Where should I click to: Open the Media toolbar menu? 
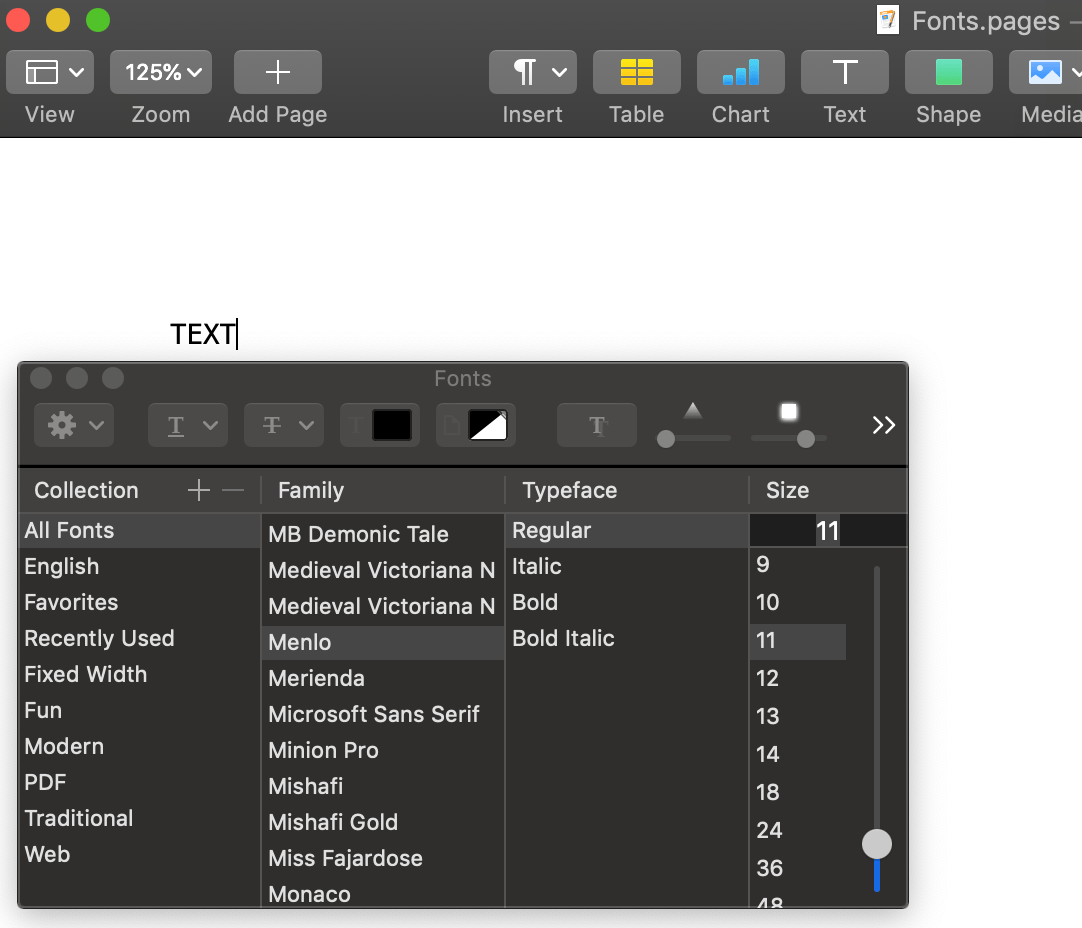(x=1046, y=72)
